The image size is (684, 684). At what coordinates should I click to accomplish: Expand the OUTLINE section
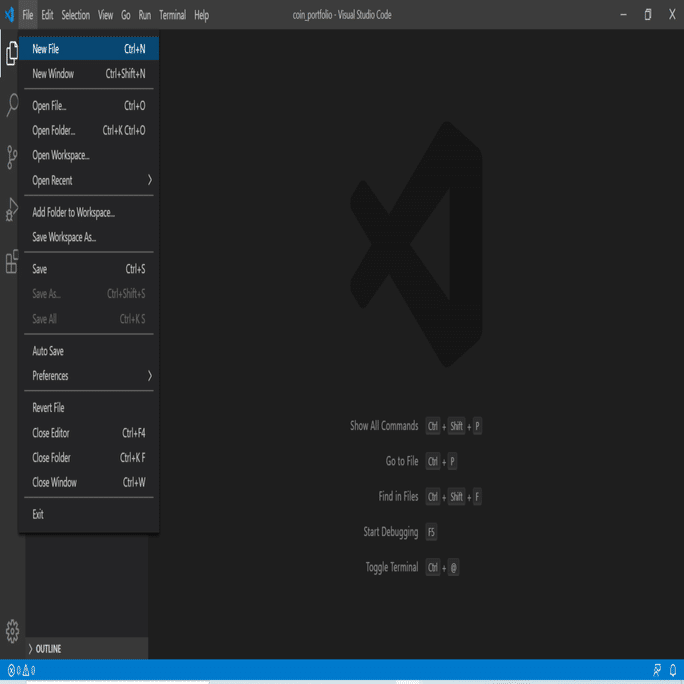[87, 649]
